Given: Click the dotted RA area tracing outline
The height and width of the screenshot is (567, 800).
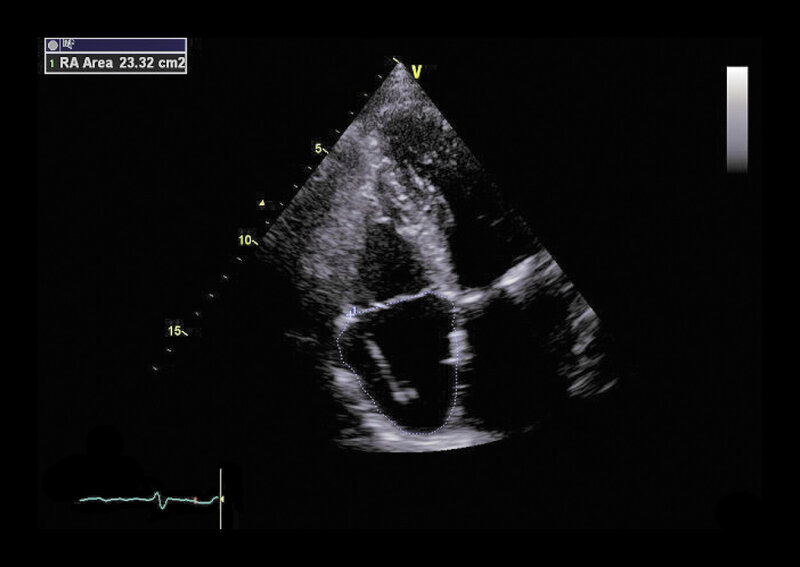Looking at the screenshot, I should [x=398, y=363].
